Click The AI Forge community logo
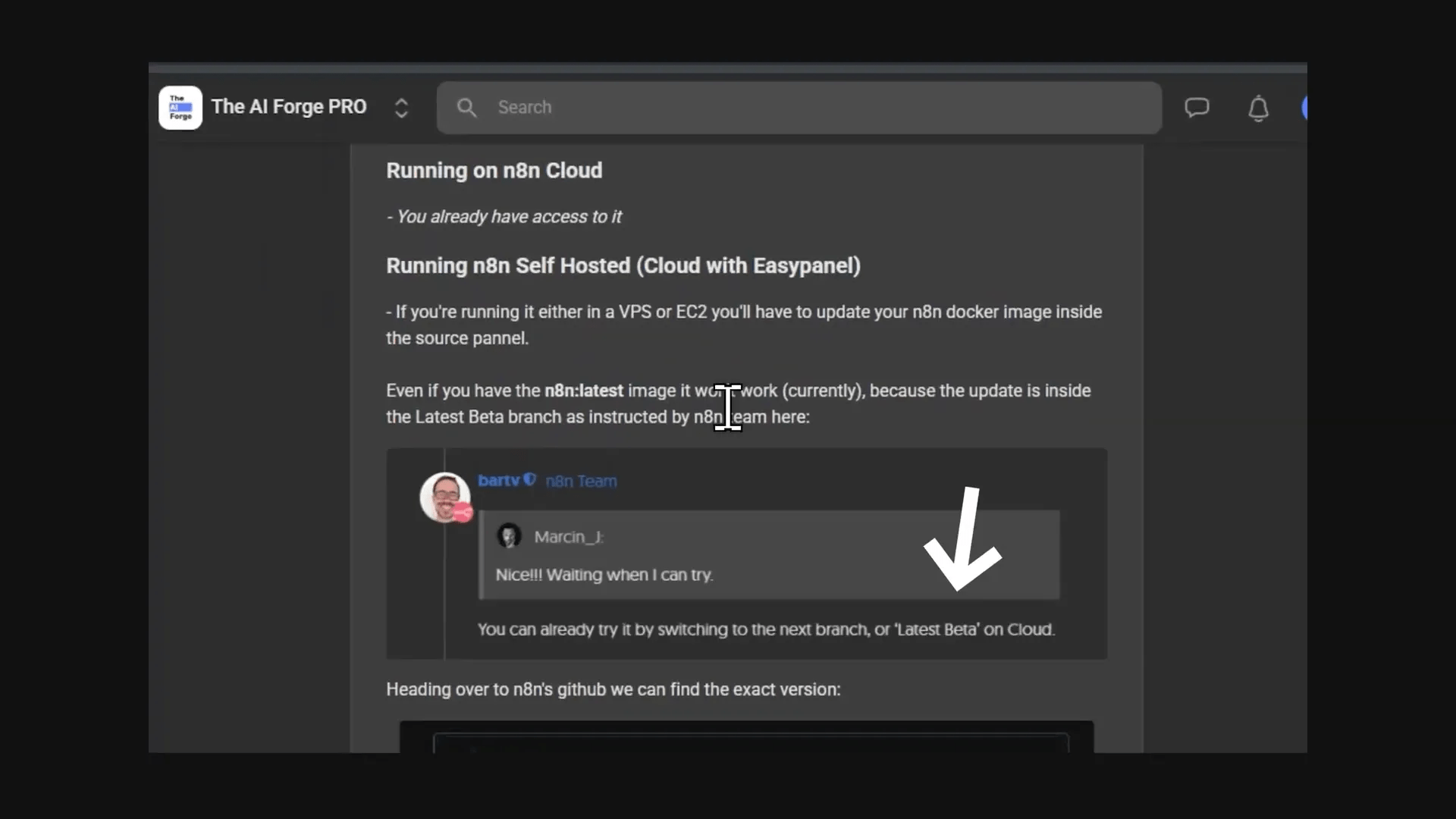The image size is (1456, 819). pyautogui.click(x=180, y=108)
